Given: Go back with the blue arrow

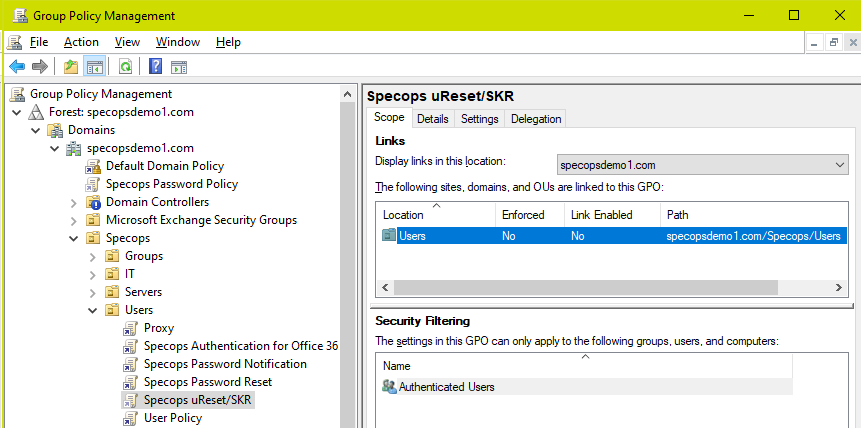Looking at the screenshot, I should (x=17, y=67).
